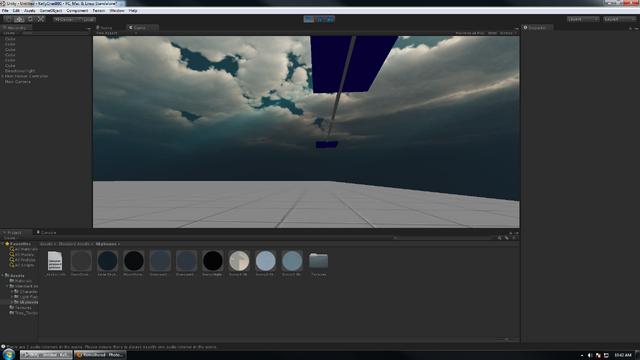Click the Play button
The height and width of the screenshot is (360, 640).
pyautogui.click(x=309, y=19)
